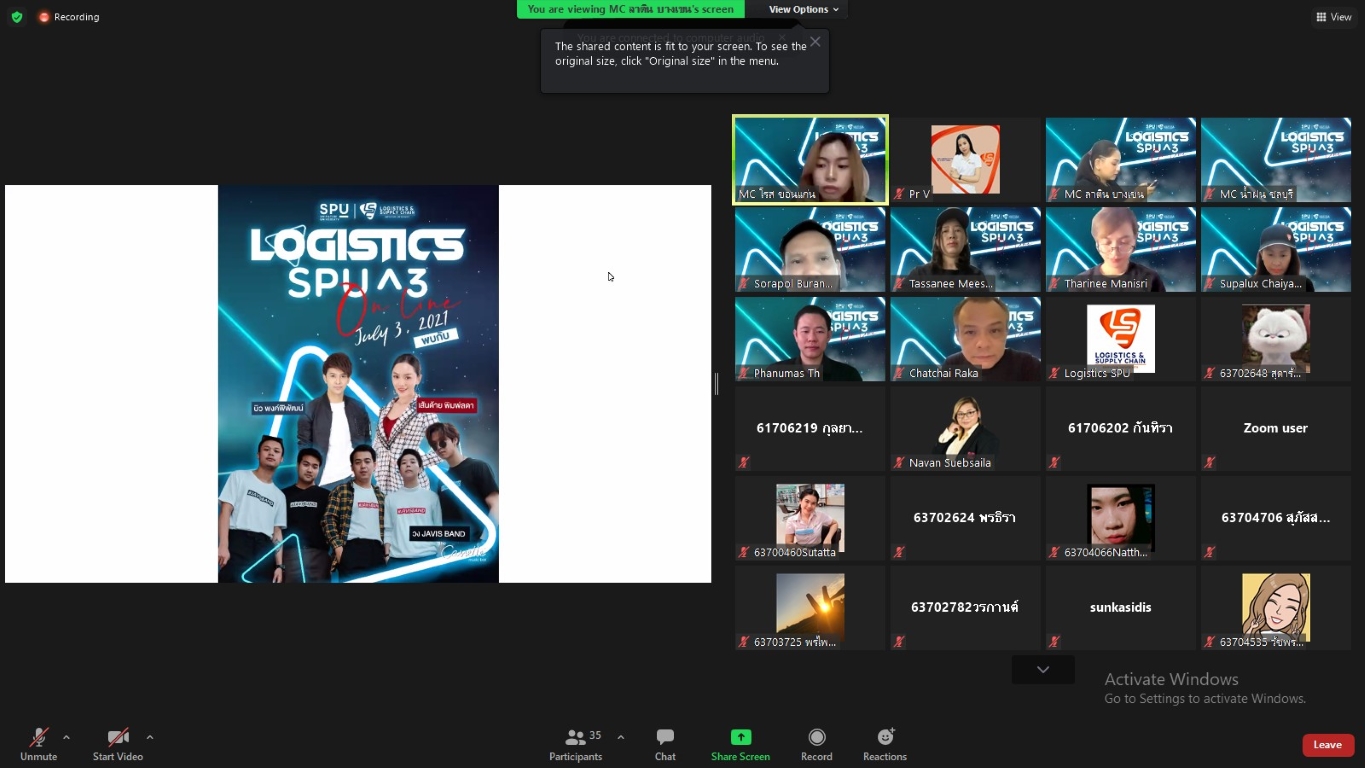Click the divider handle beside shared screen

point(716,384)
